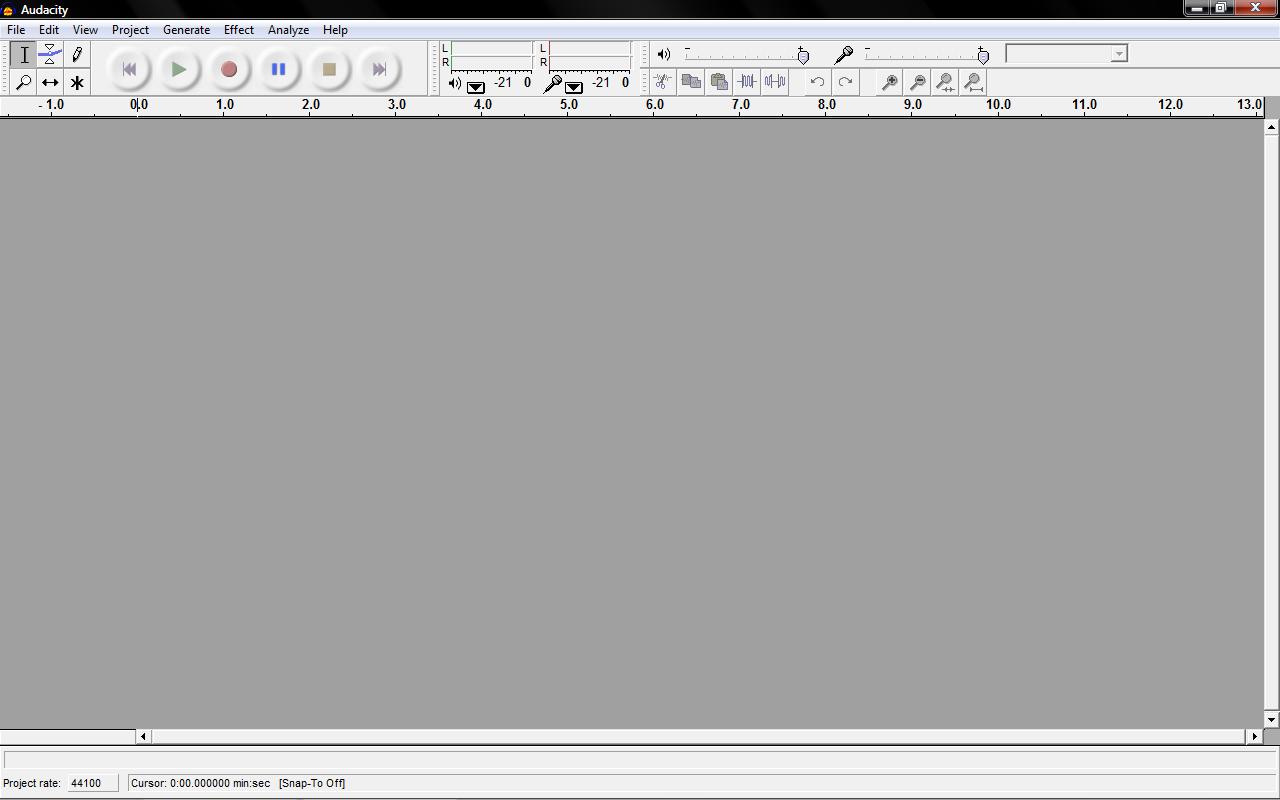Open the Generate menu
1280x800 pixels.
pos(186,30)
